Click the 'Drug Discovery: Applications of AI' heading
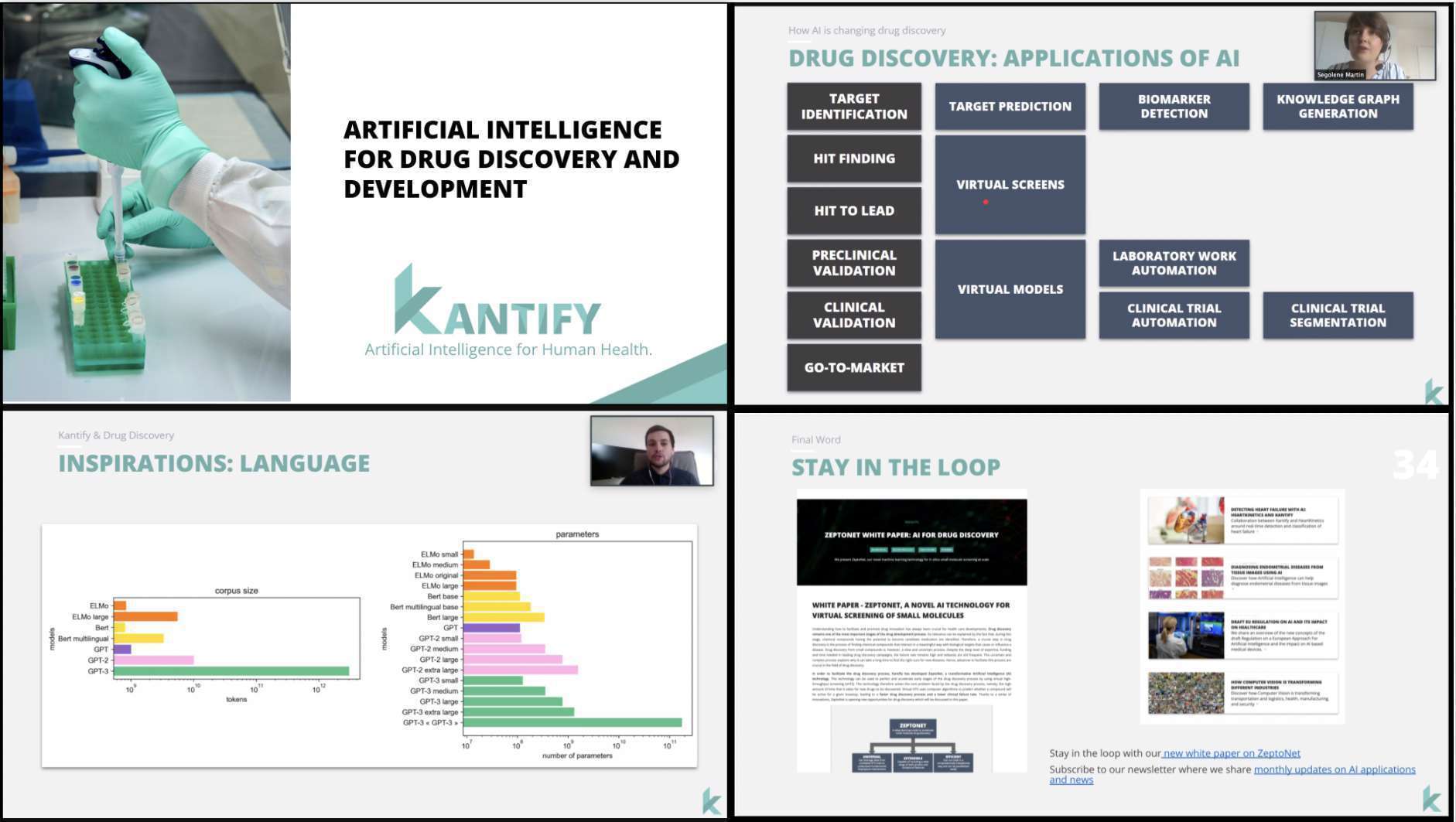Image resolution: width=1456 pixels, height=822 pixels. 1013,58
